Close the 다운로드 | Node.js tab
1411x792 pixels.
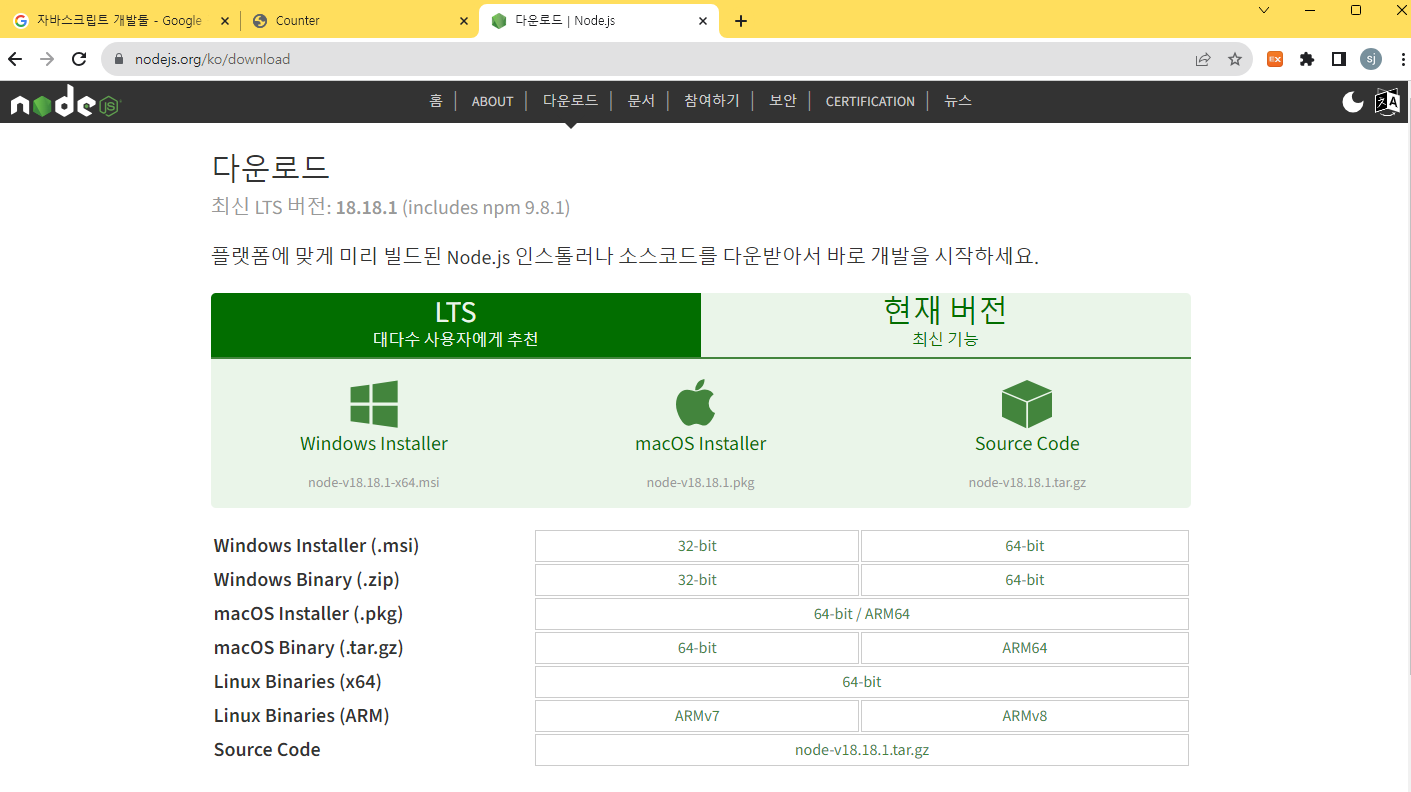point(703,20)
